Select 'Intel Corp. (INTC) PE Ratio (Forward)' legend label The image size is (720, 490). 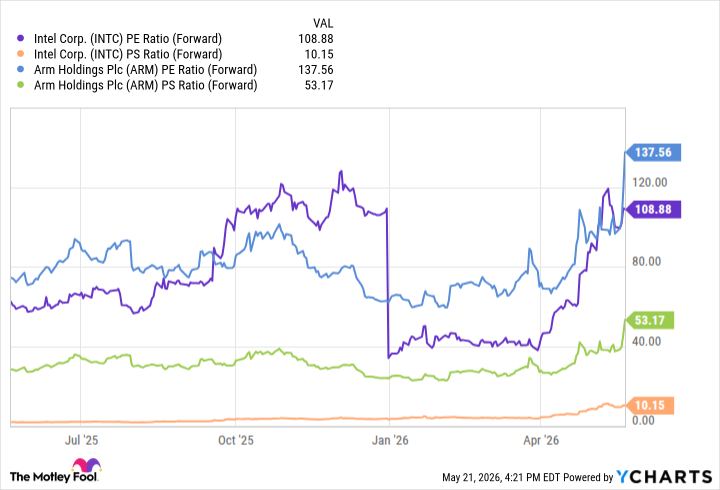pyautogui.click(x=128, y=39)
